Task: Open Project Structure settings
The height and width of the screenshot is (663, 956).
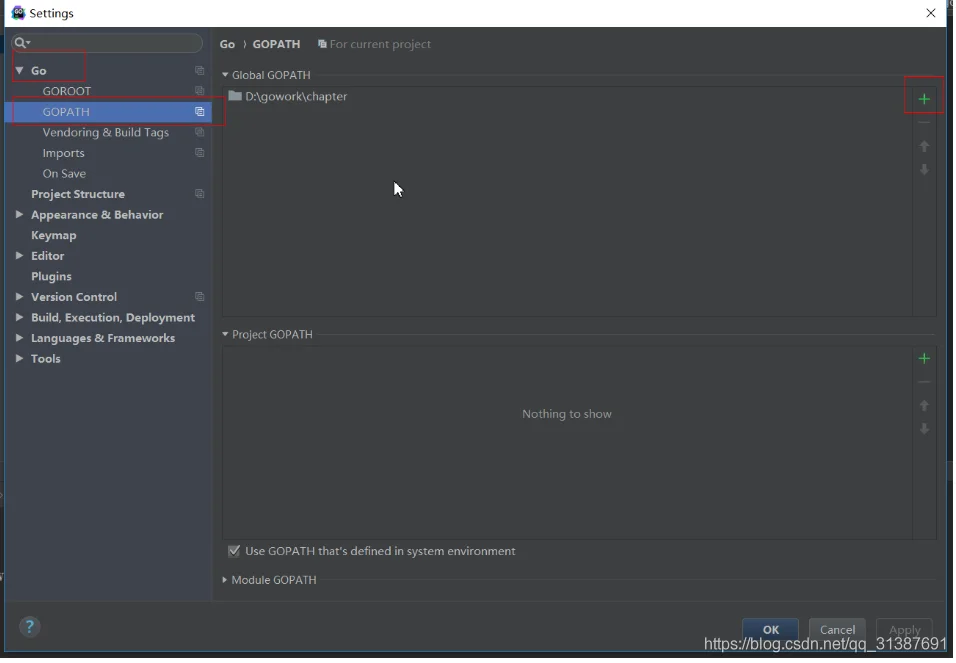Action: click(x=78, y=194)
